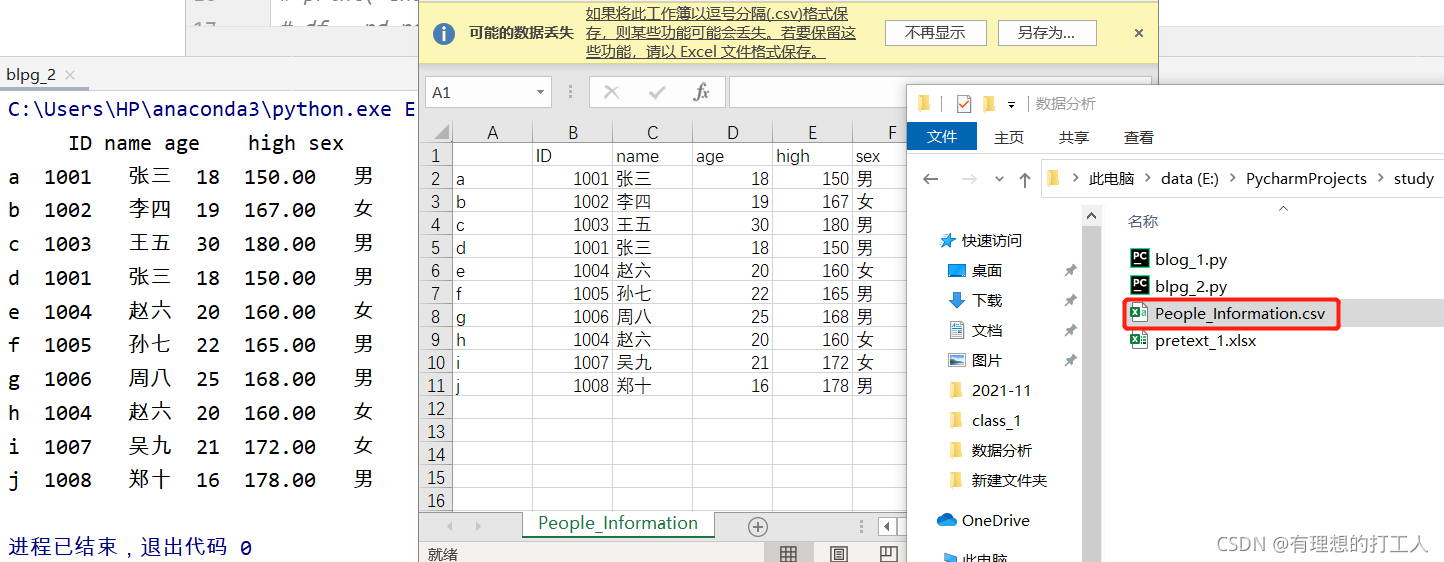The image size is (1444, 562).
Task: Open the 查看 ribbon tab in Explorer
Action: (x=1139, y=137)
